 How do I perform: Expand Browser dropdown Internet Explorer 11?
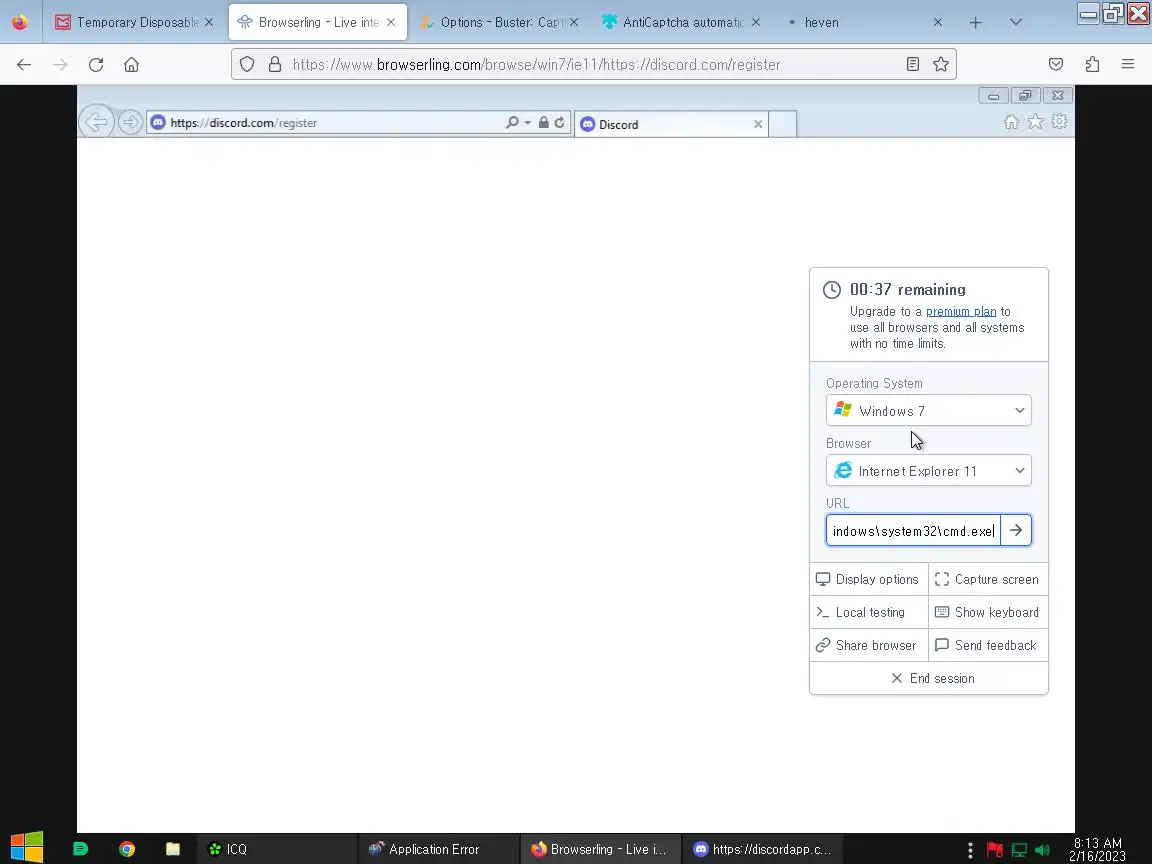pos(929,471)
